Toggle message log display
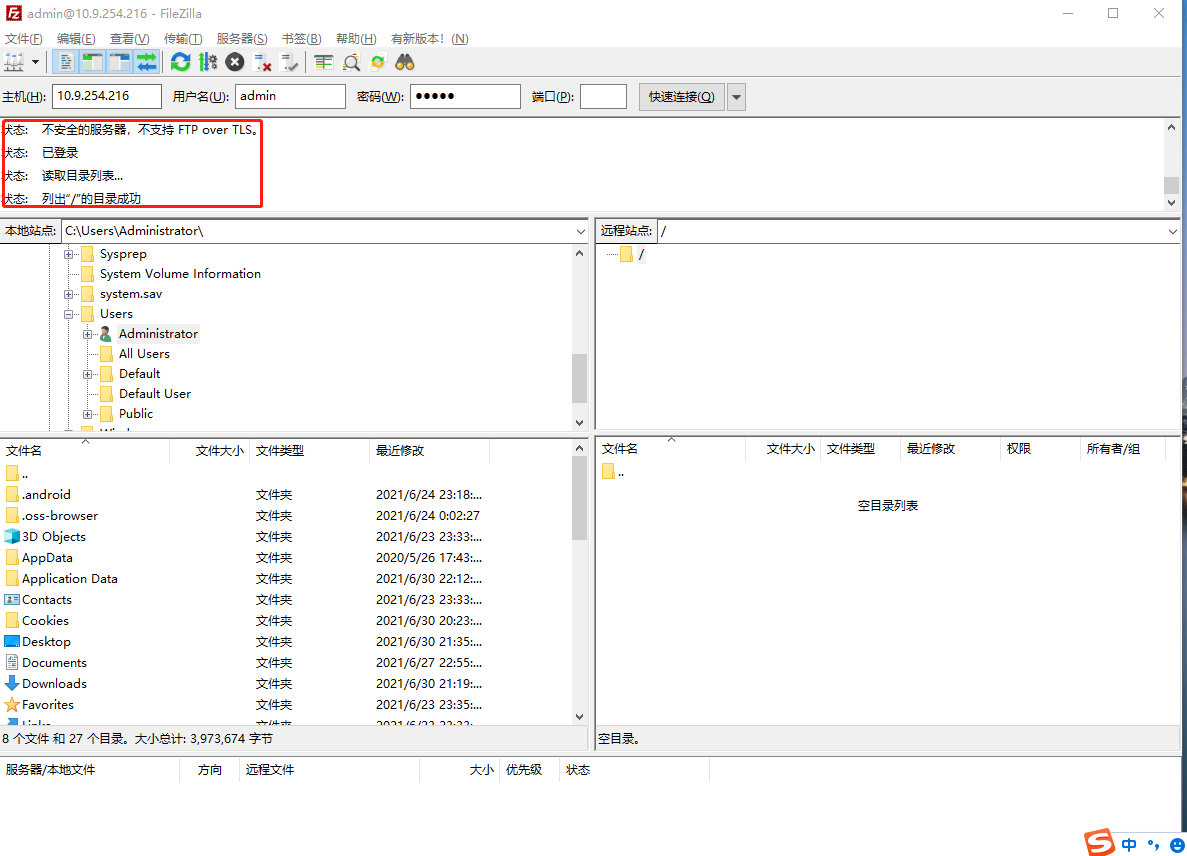This screenshot has width=1187, height=856. click(66, 63)
